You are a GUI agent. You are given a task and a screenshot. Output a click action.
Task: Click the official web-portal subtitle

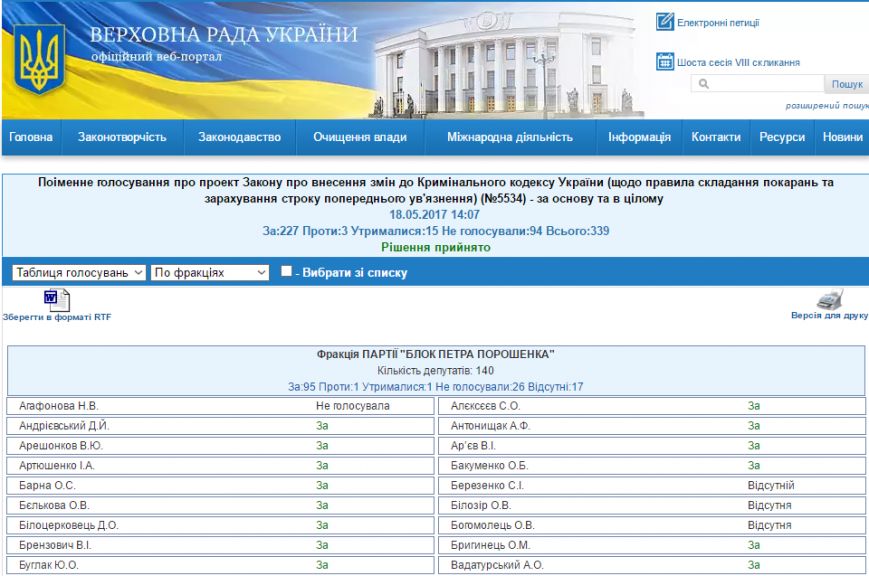tap(156, 57)
